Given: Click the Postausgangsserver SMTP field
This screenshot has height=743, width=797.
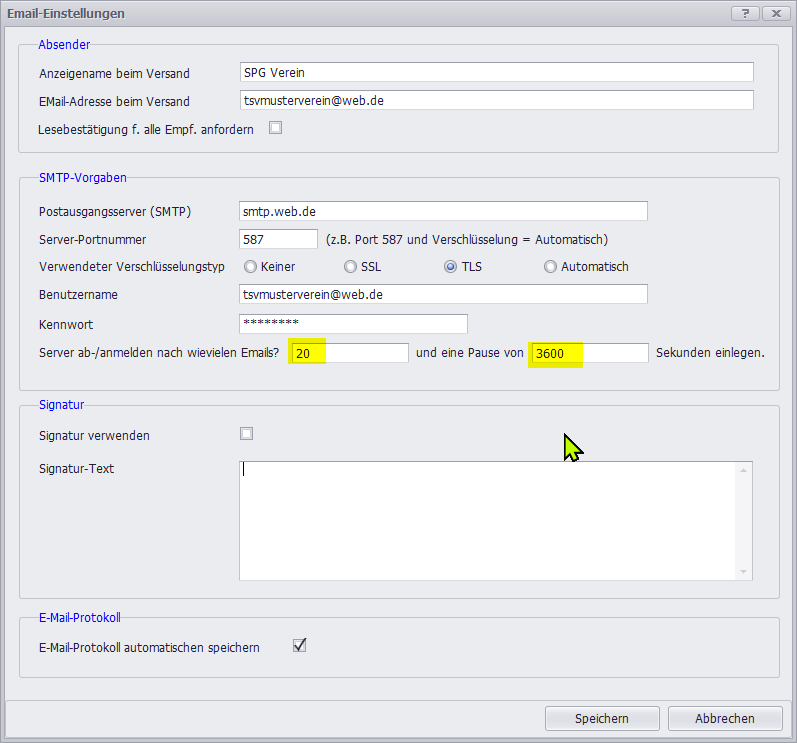Looking at the screenshot, I should [x=443, y=211].
